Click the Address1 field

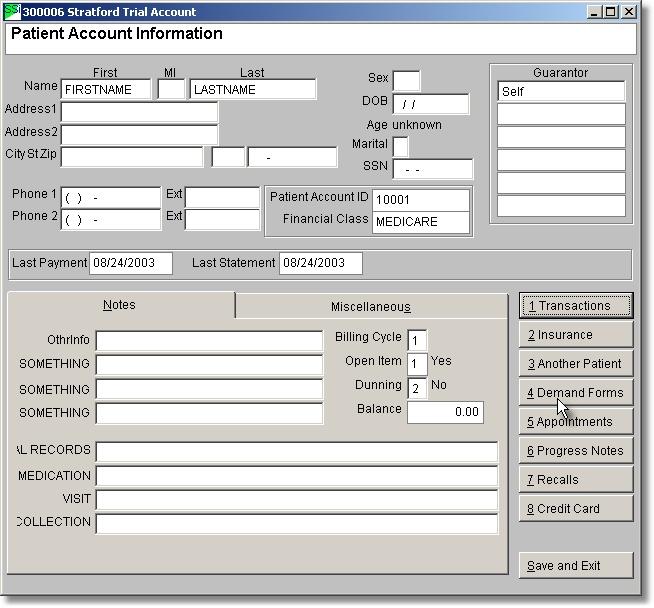coord(139,112)
